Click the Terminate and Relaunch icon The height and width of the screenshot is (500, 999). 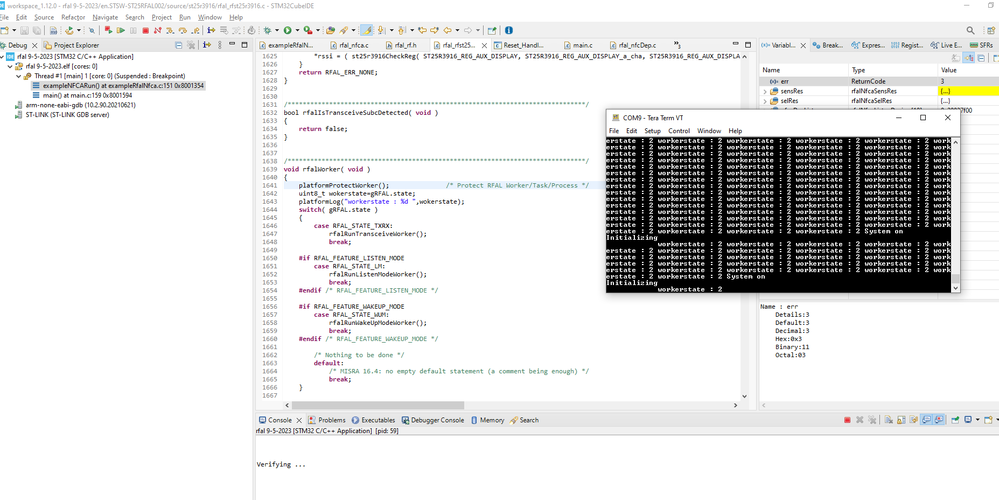point(108,30)
